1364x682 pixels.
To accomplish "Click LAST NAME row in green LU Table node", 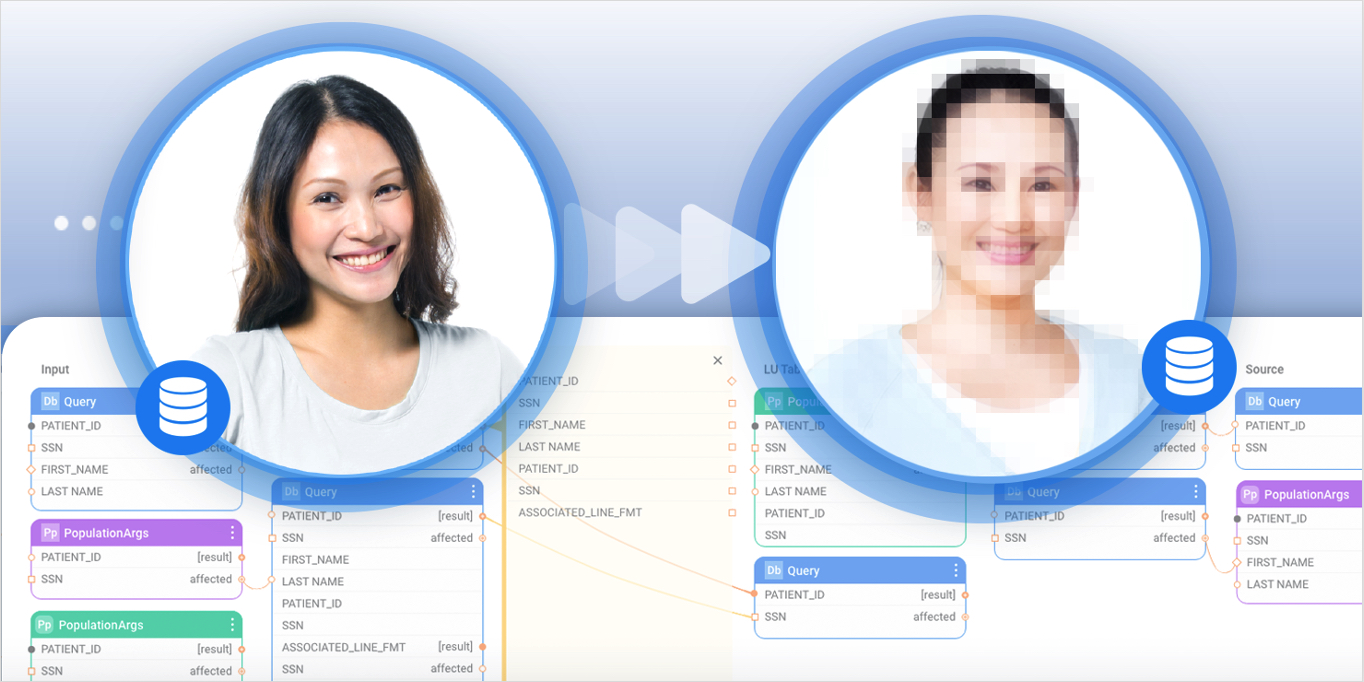I will [x=860, y=492].
